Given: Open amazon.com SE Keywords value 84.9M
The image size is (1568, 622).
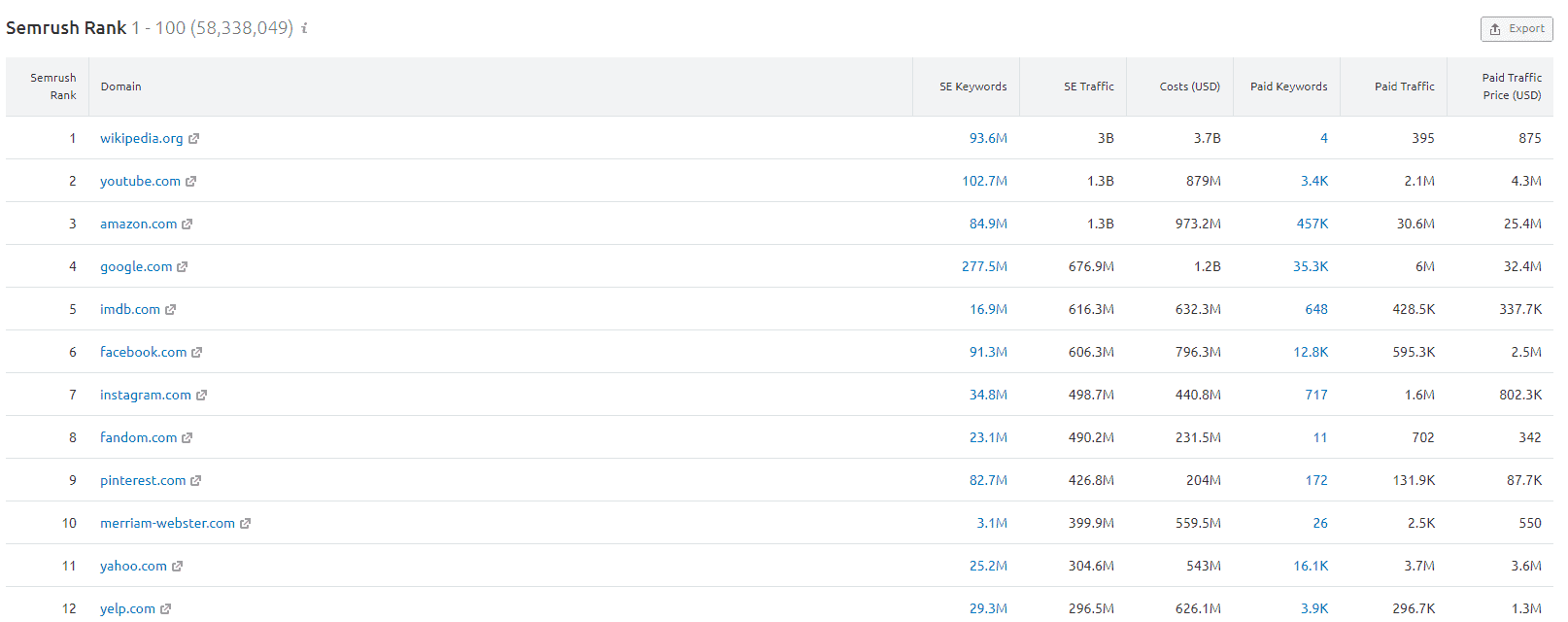Looking at the screenshot, I should 988,224.
